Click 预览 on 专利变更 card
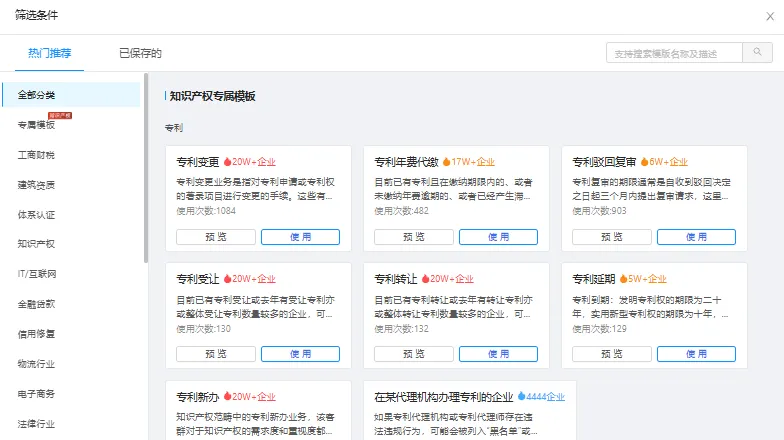 pyautogui.click(x=216, y=237)
